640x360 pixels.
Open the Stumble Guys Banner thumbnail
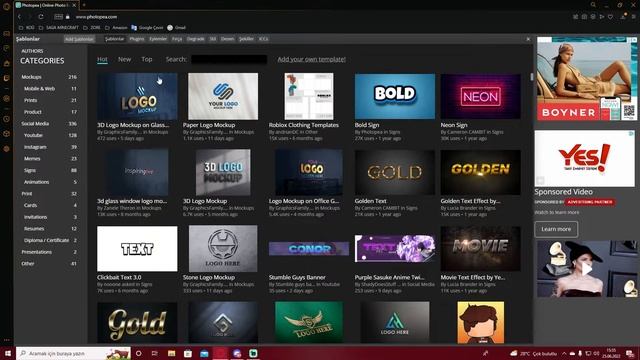point(309,249)
